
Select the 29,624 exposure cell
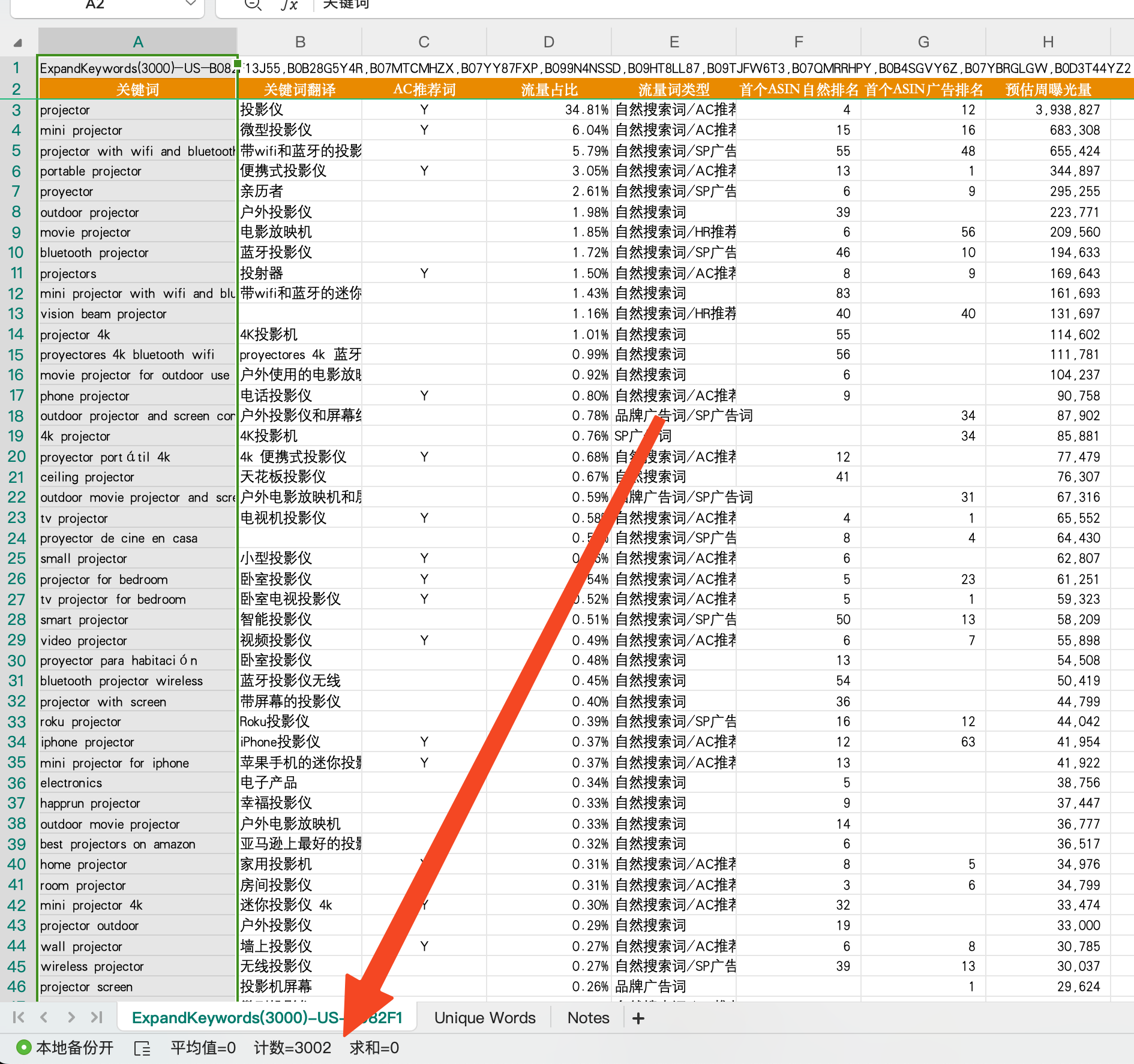coord(1048,987)
